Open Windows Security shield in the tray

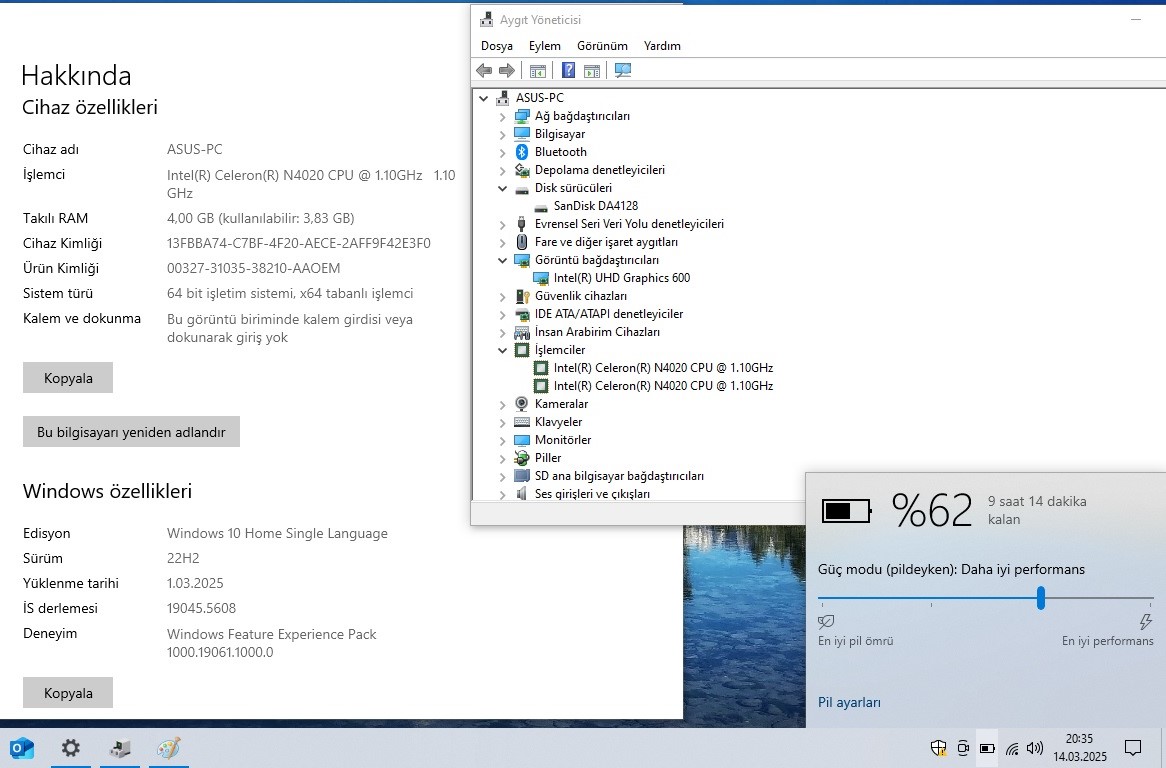tap(938, 748)
